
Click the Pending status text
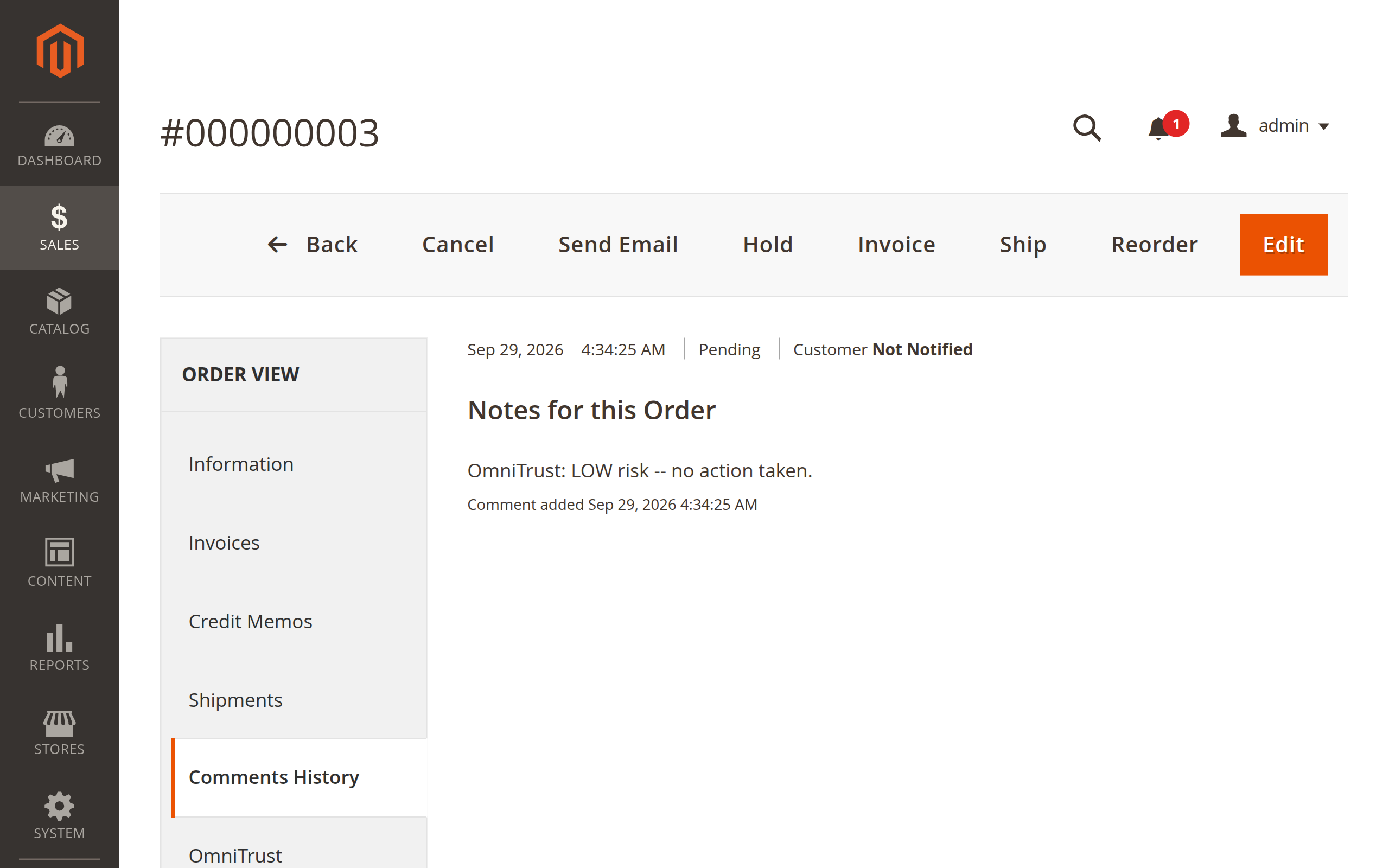tap(729, 349)
